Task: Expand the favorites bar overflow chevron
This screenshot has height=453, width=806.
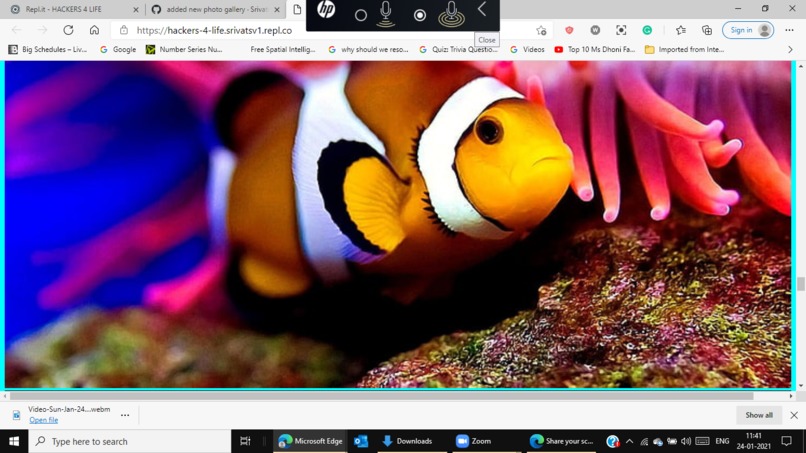Action: point(790,49)
